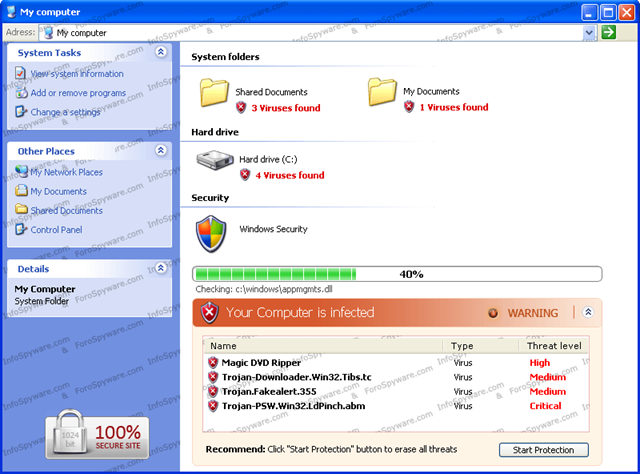Open the address bar dropdown arrow
Image resolution: width=640 pixels, height=474 pixels.
point(589,33)
